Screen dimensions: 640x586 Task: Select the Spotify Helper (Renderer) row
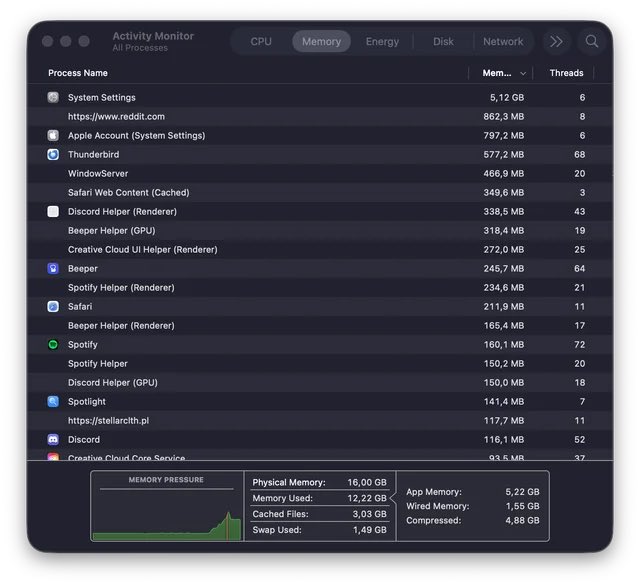[x=320, y=287]
